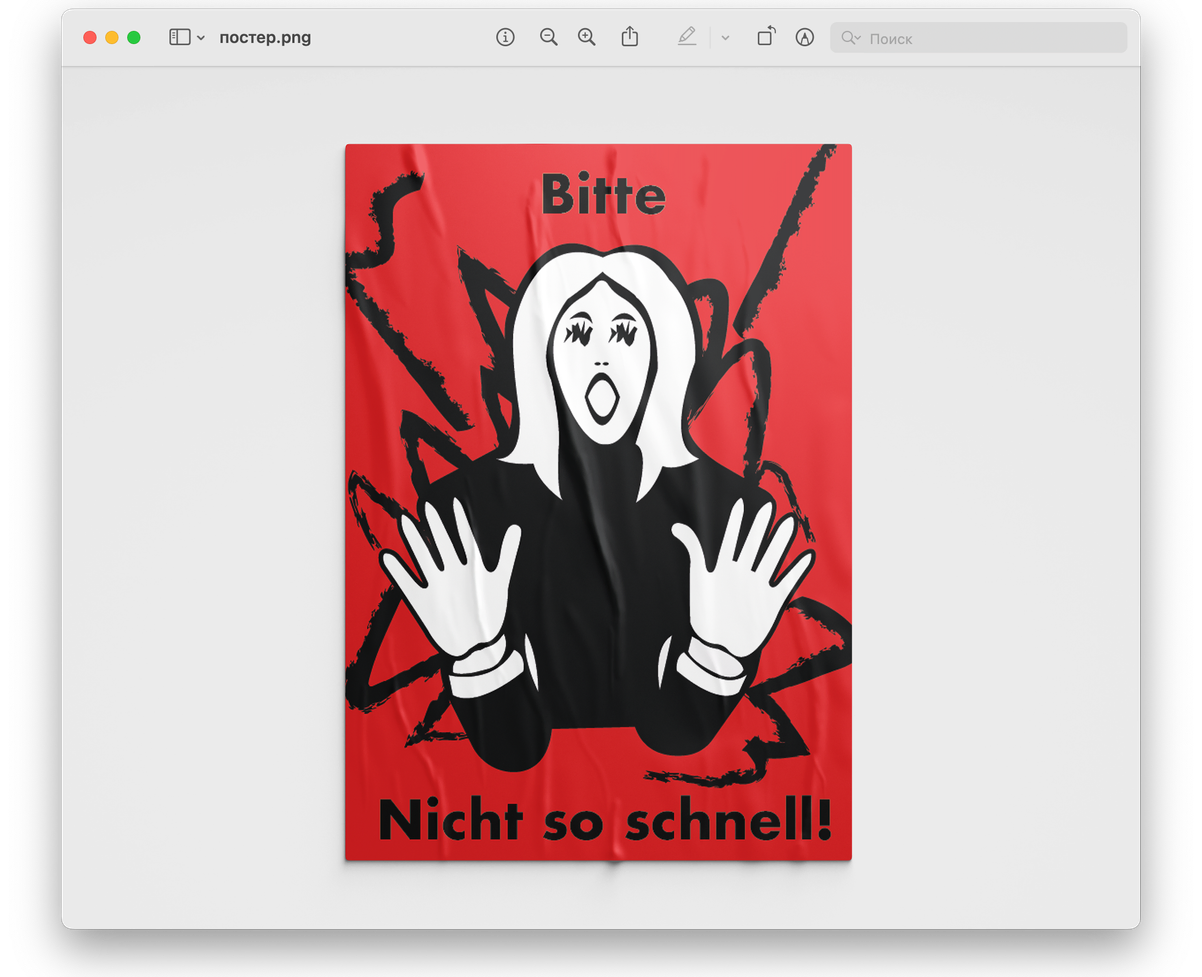Open the Share menu icon
This screenshot has height=977, width=1202.
point(629,38)
